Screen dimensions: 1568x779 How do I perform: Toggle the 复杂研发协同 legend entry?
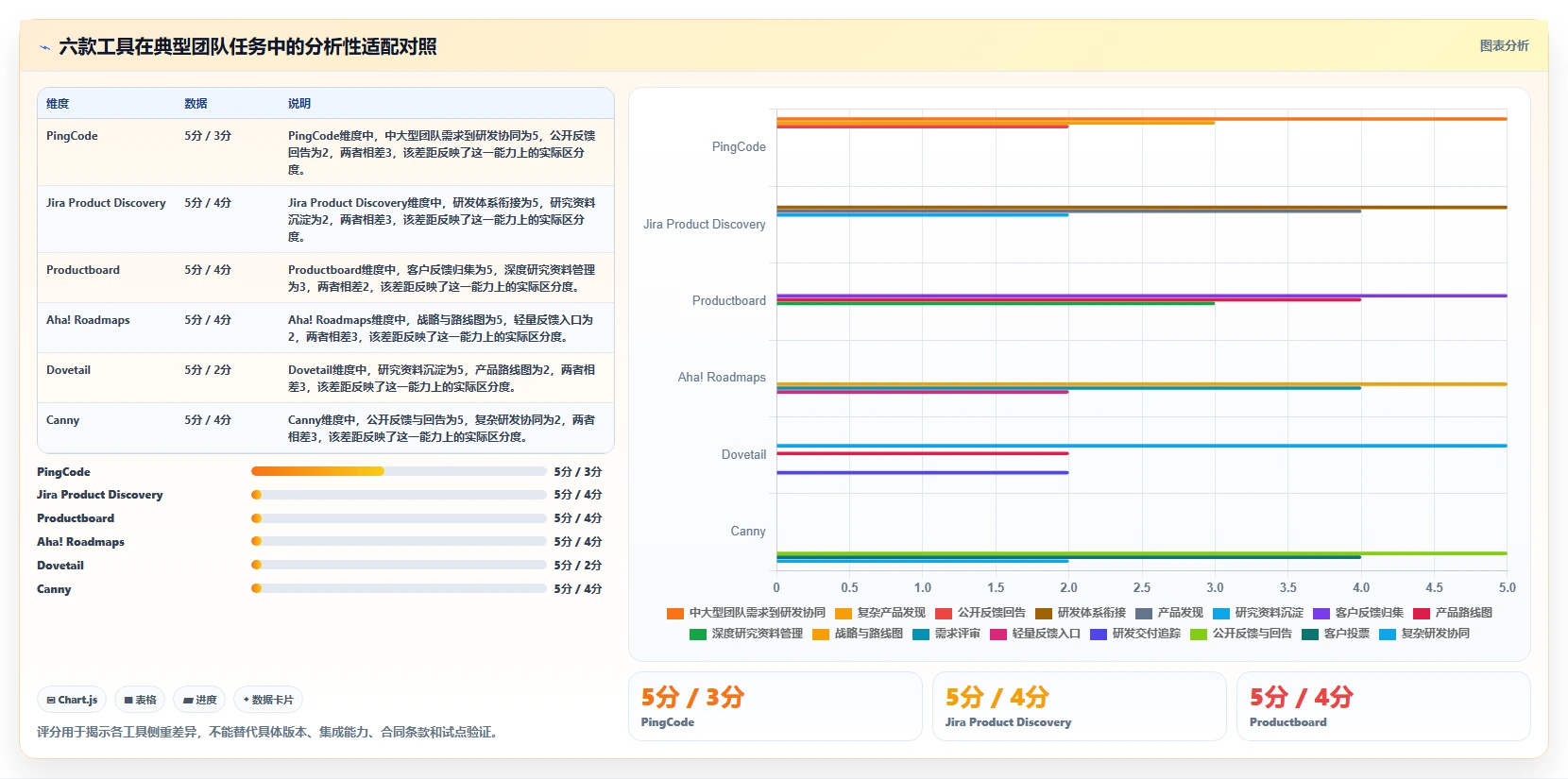tap(1424, 634)
